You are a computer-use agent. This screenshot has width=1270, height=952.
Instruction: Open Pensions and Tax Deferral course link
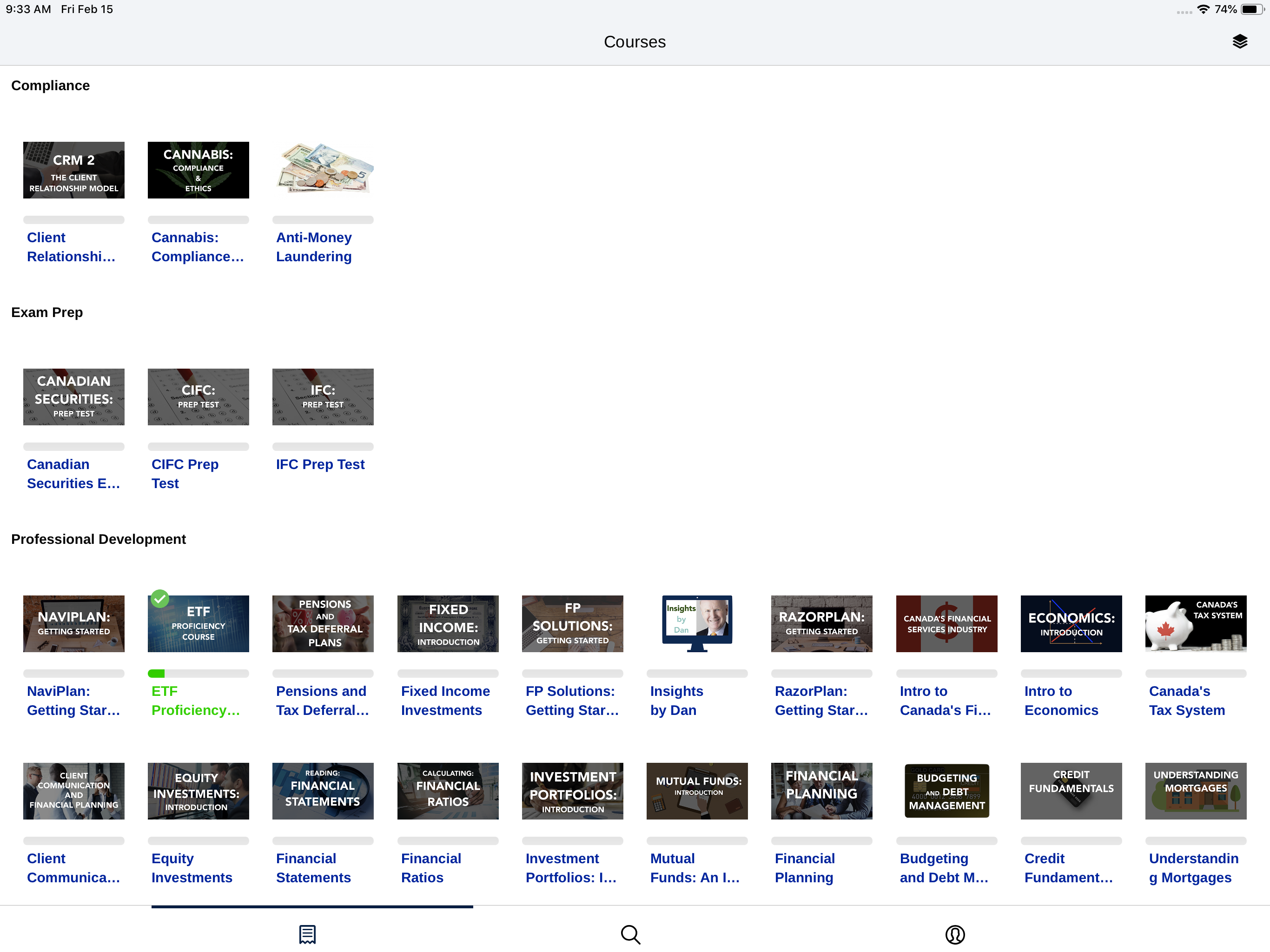[323, 701]
